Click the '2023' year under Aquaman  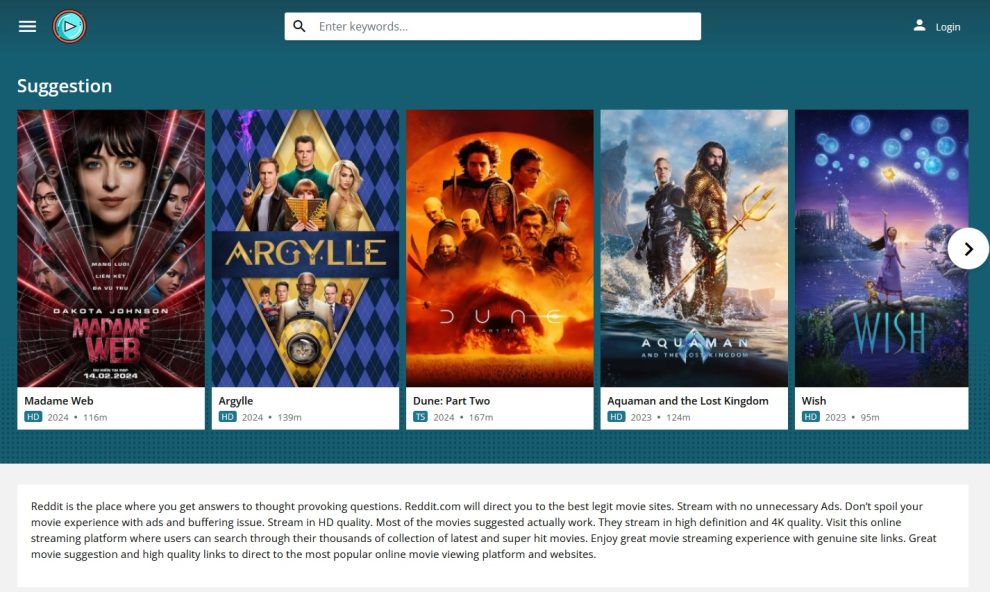(641, 417)
